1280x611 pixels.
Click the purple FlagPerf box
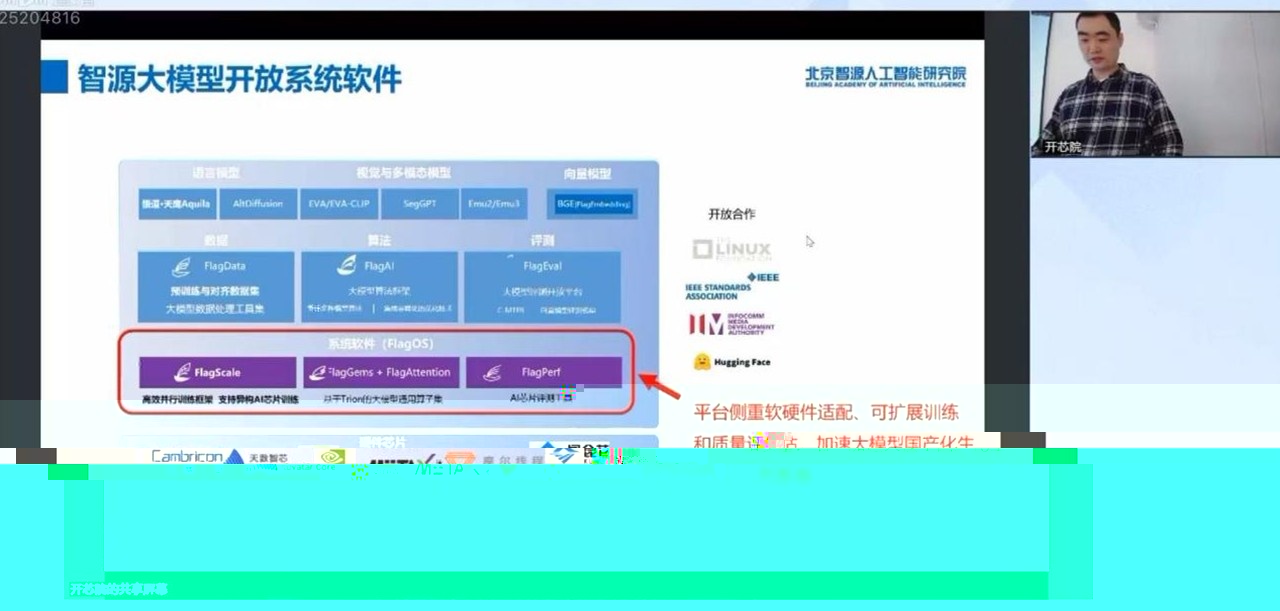coord(544,372)
